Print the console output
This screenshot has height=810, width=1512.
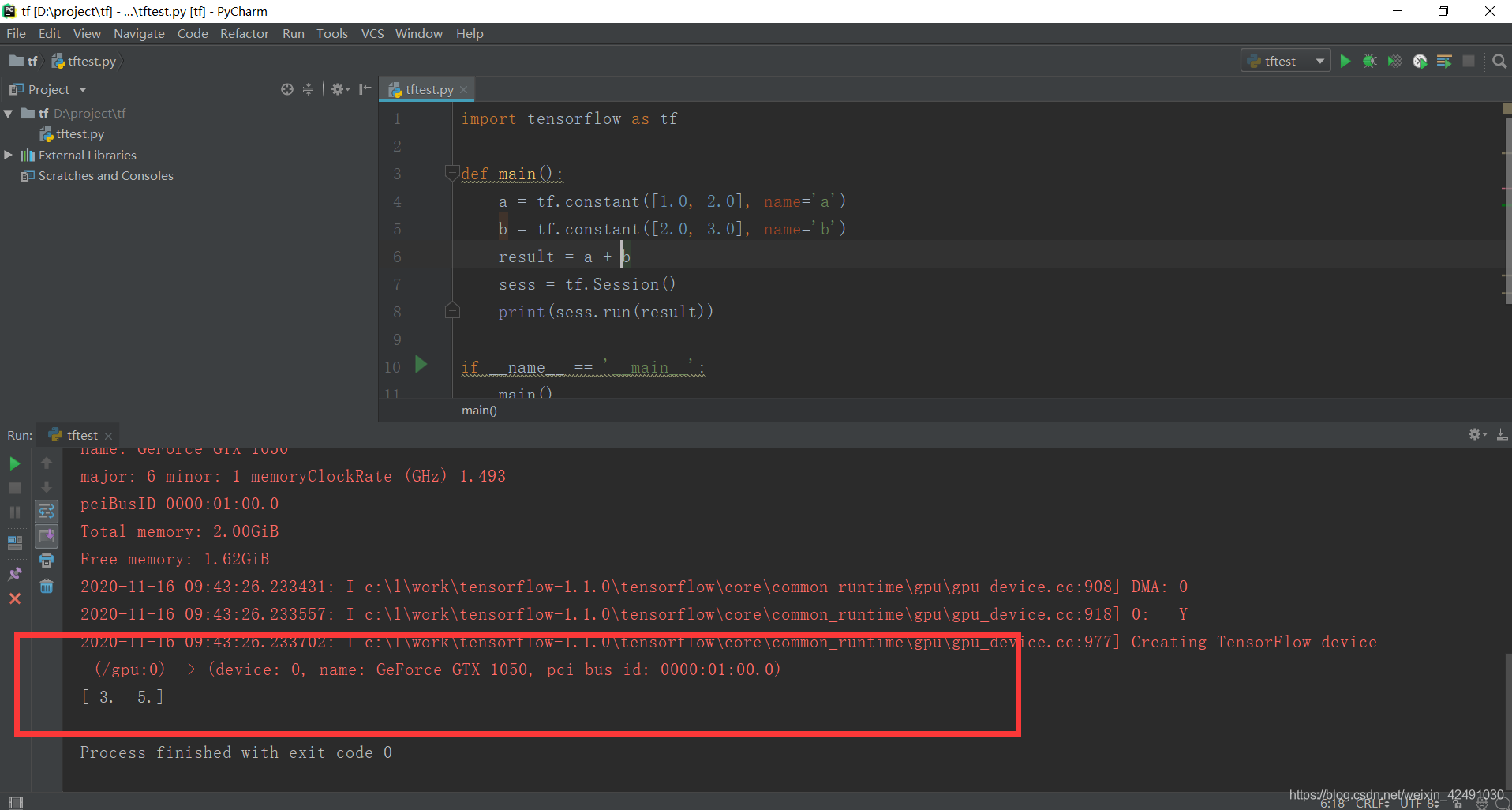47,561
